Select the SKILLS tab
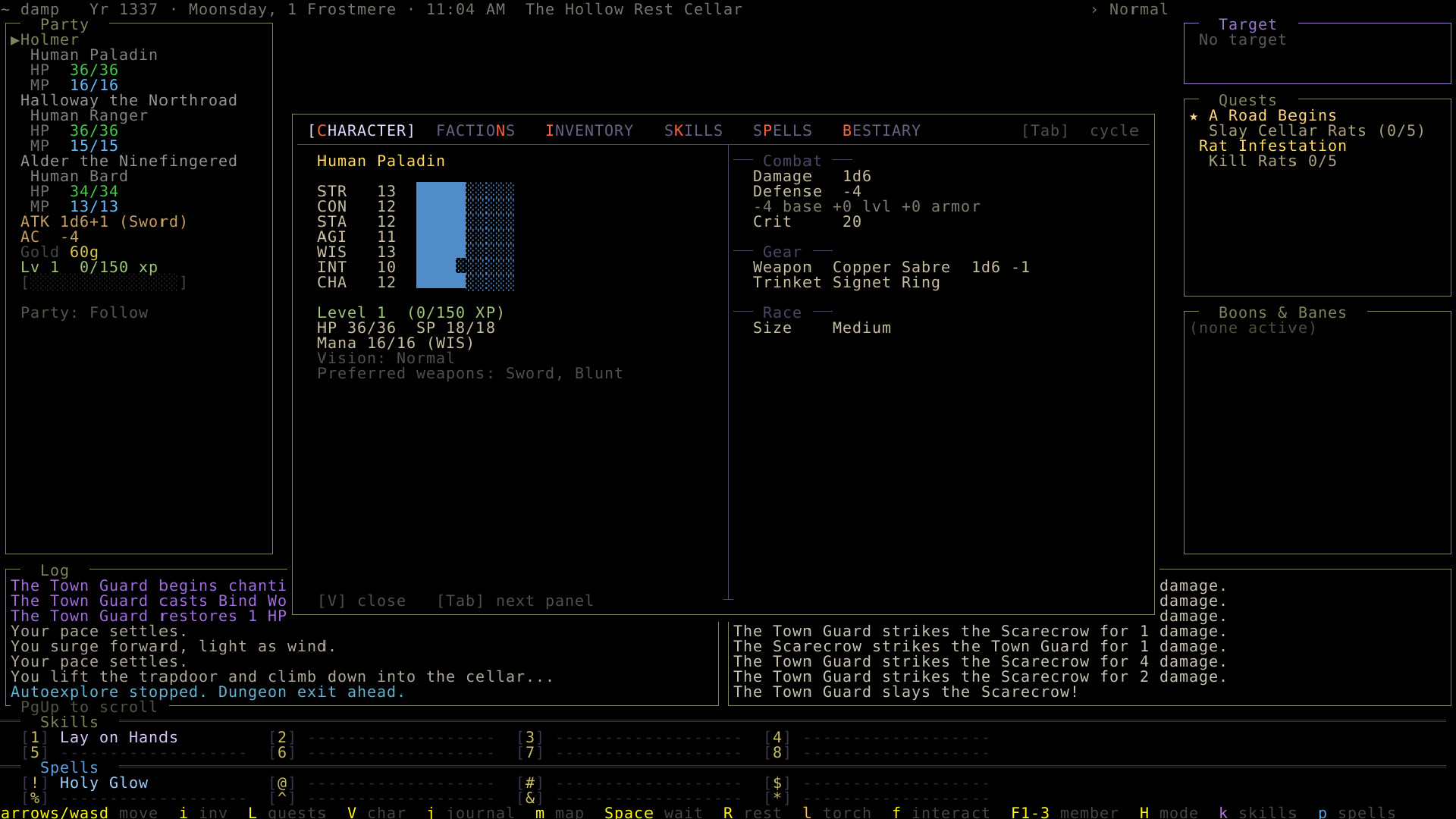Screen dimensions: 1456x819 [693, 130]
